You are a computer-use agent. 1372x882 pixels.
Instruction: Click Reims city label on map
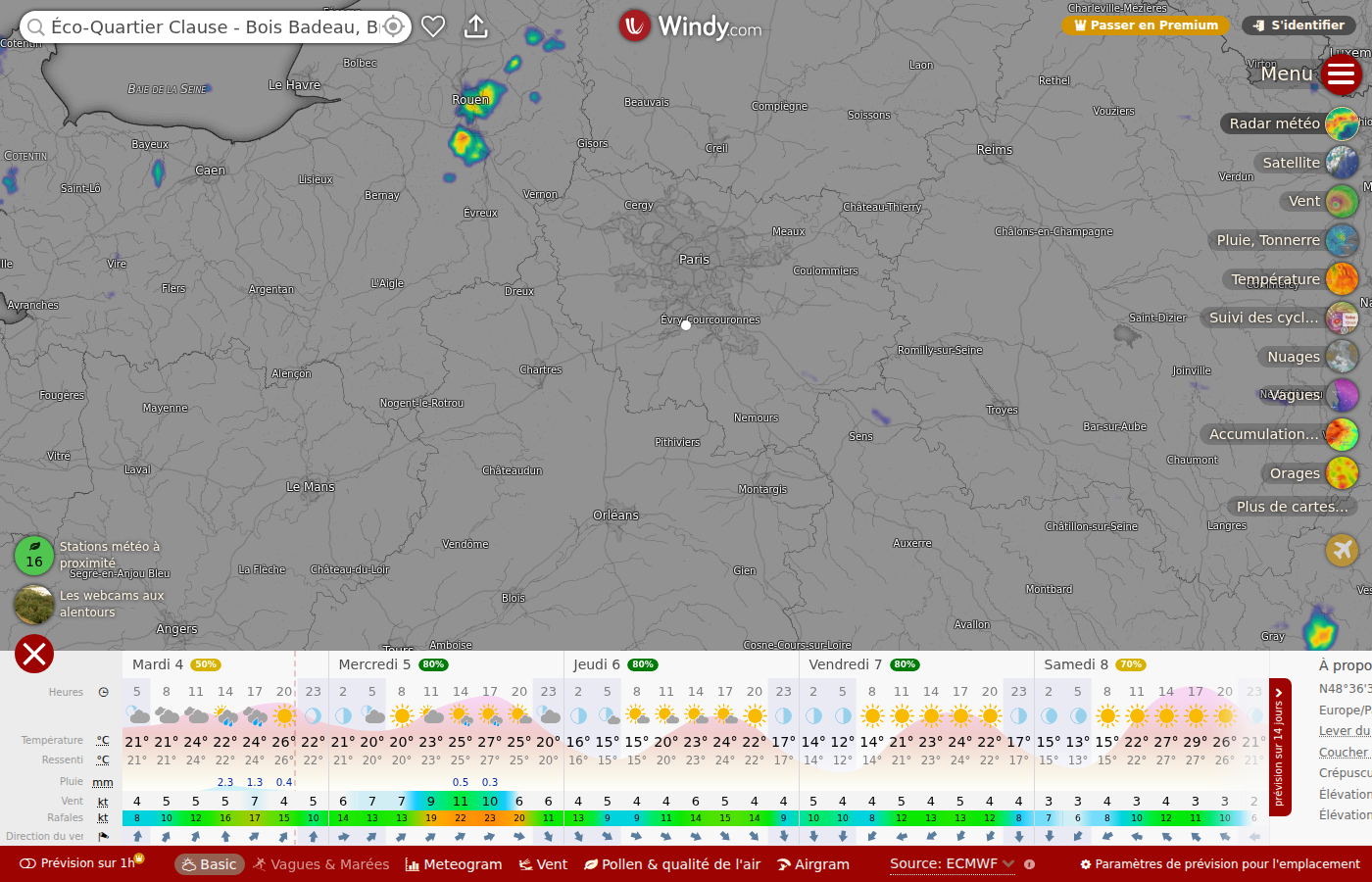[x=995, y=150]
